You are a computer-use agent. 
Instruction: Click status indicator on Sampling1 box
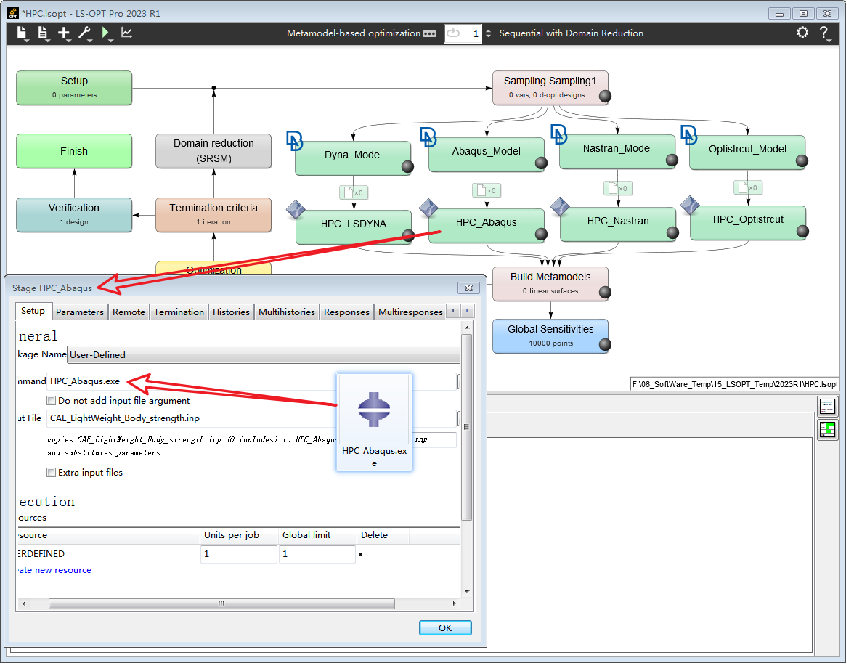(x=605, y=97)
